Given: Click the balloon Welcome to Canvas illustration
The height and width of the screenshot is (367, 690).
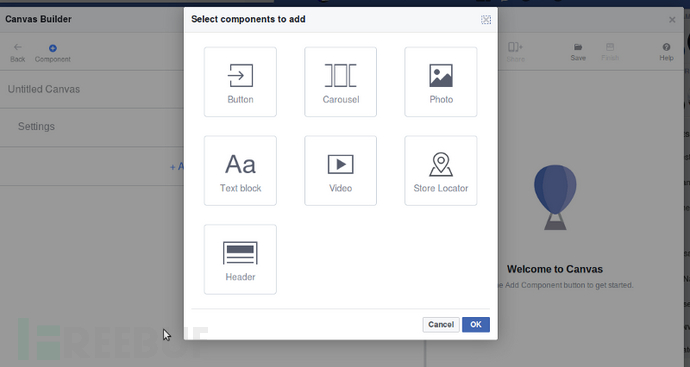Looking at the screenshot, I should click(555, 197).
